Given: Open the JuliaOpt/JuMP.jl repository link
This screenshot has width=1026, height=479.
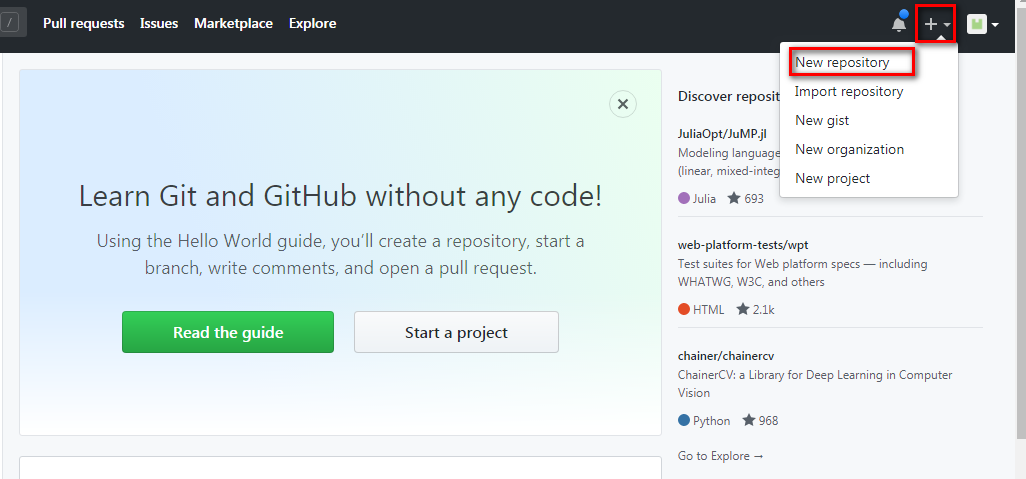Looking at the screenshot, I should 722,133.
